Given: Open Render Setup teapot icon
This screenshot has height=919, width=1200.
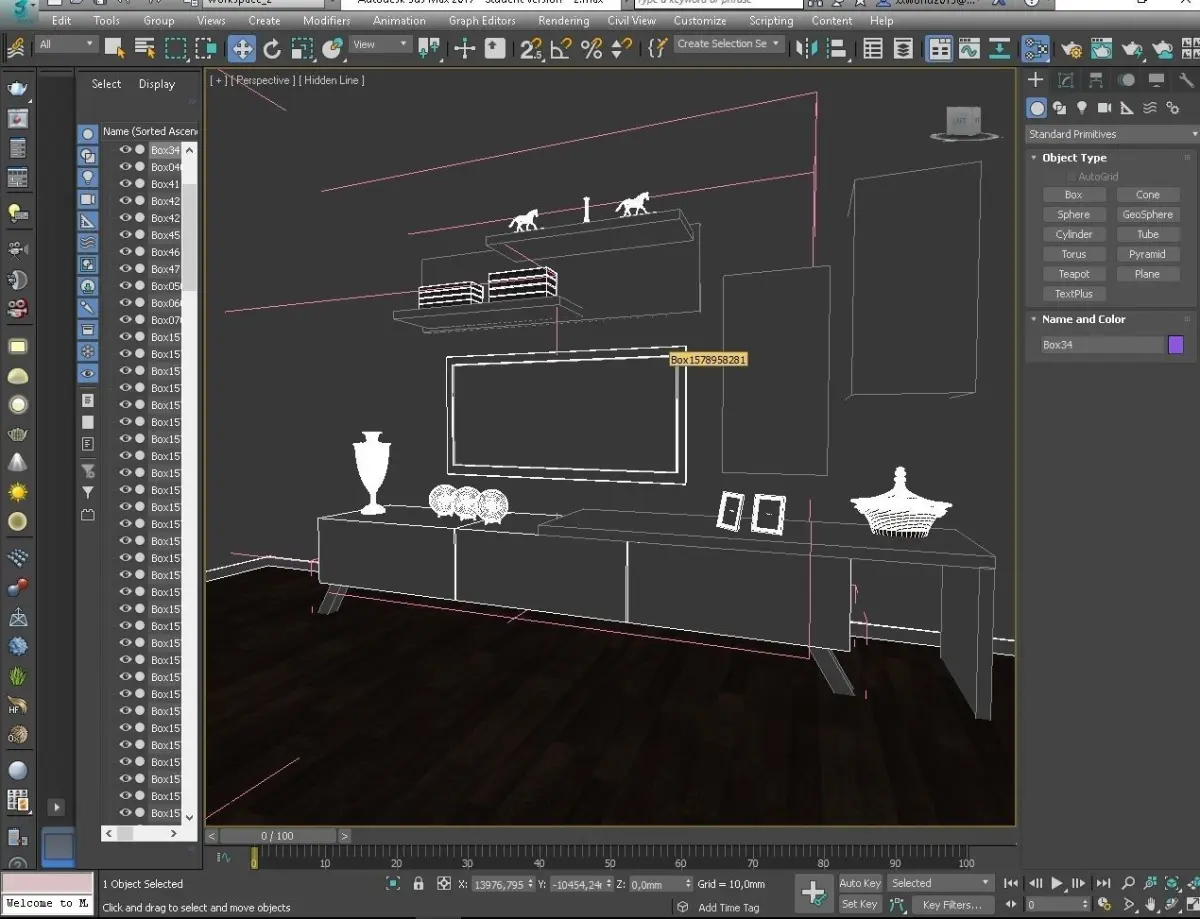Looking at the screenshot, I should tap(1071, 48).
